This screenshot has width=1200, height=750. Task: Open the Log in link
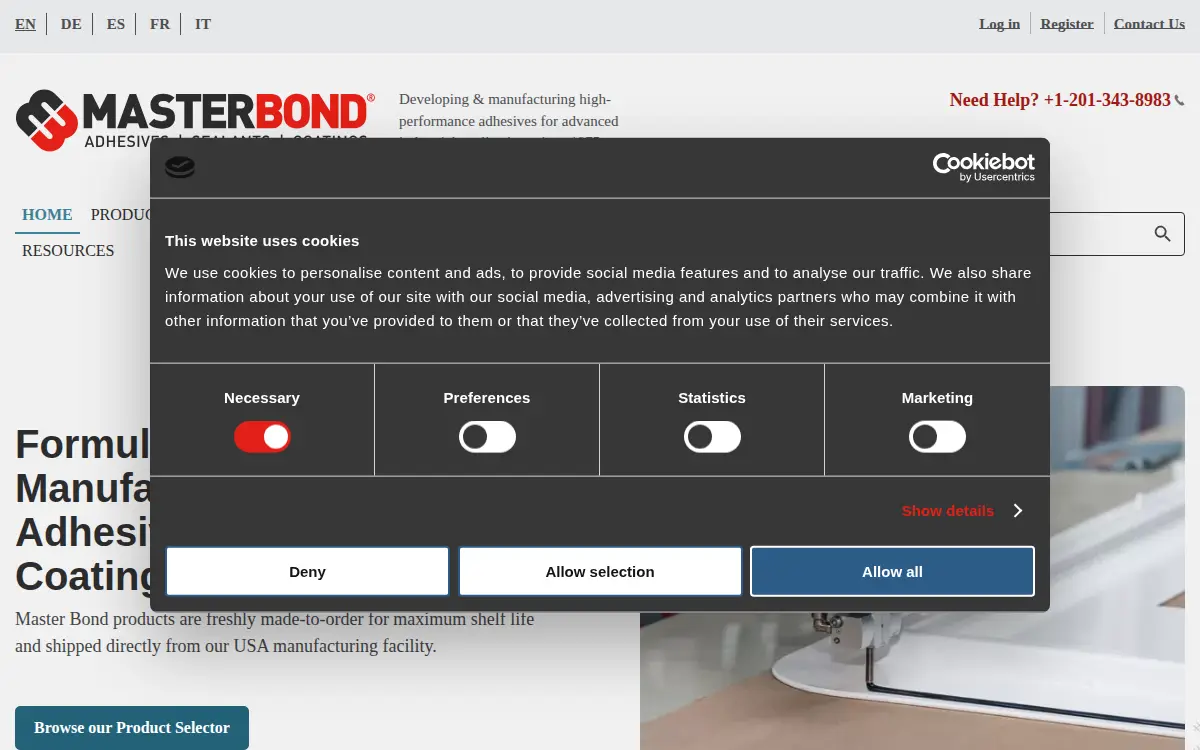[1000, 24]
